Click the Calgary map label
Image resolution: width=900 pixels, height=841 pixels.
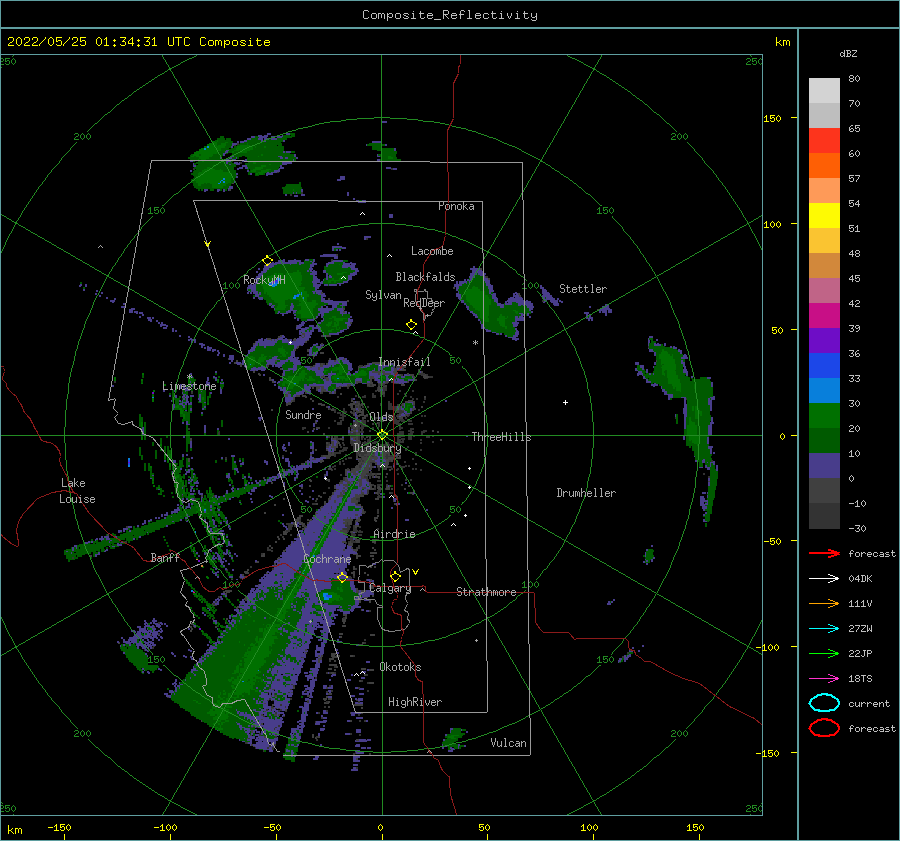[390, 588]
